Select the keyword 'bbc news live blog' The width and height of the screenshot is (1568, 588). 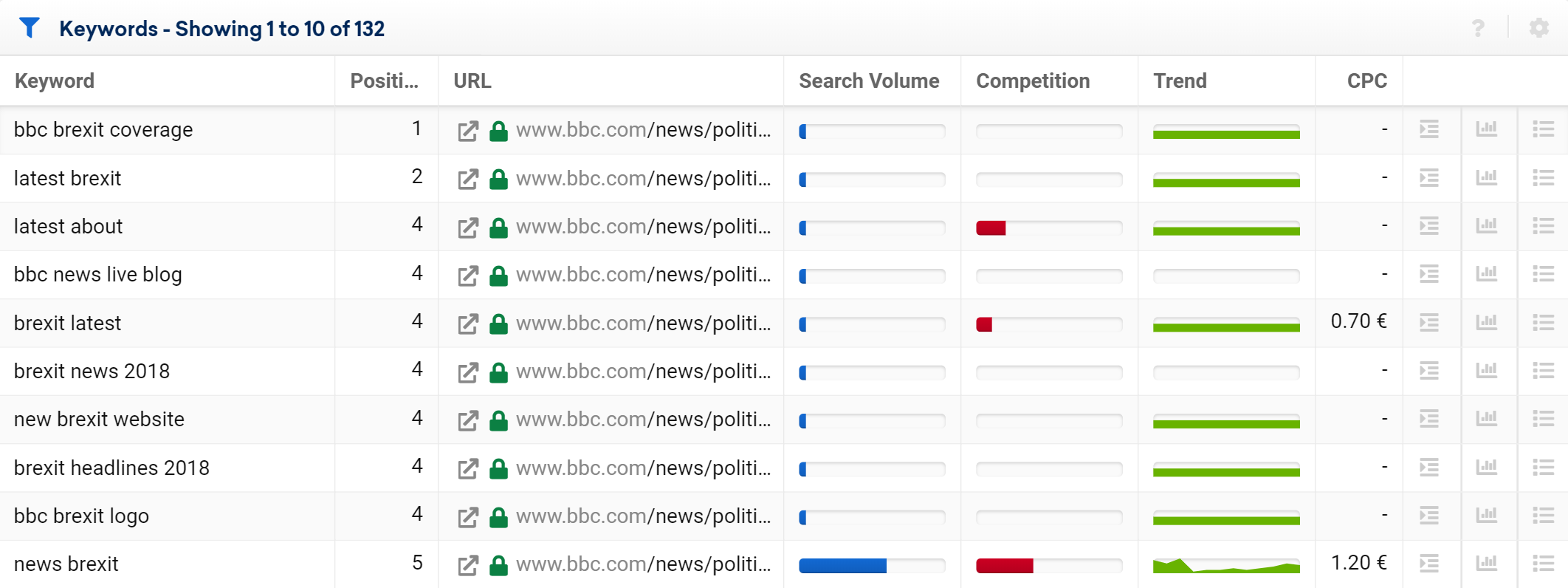[x=97, y=275]
